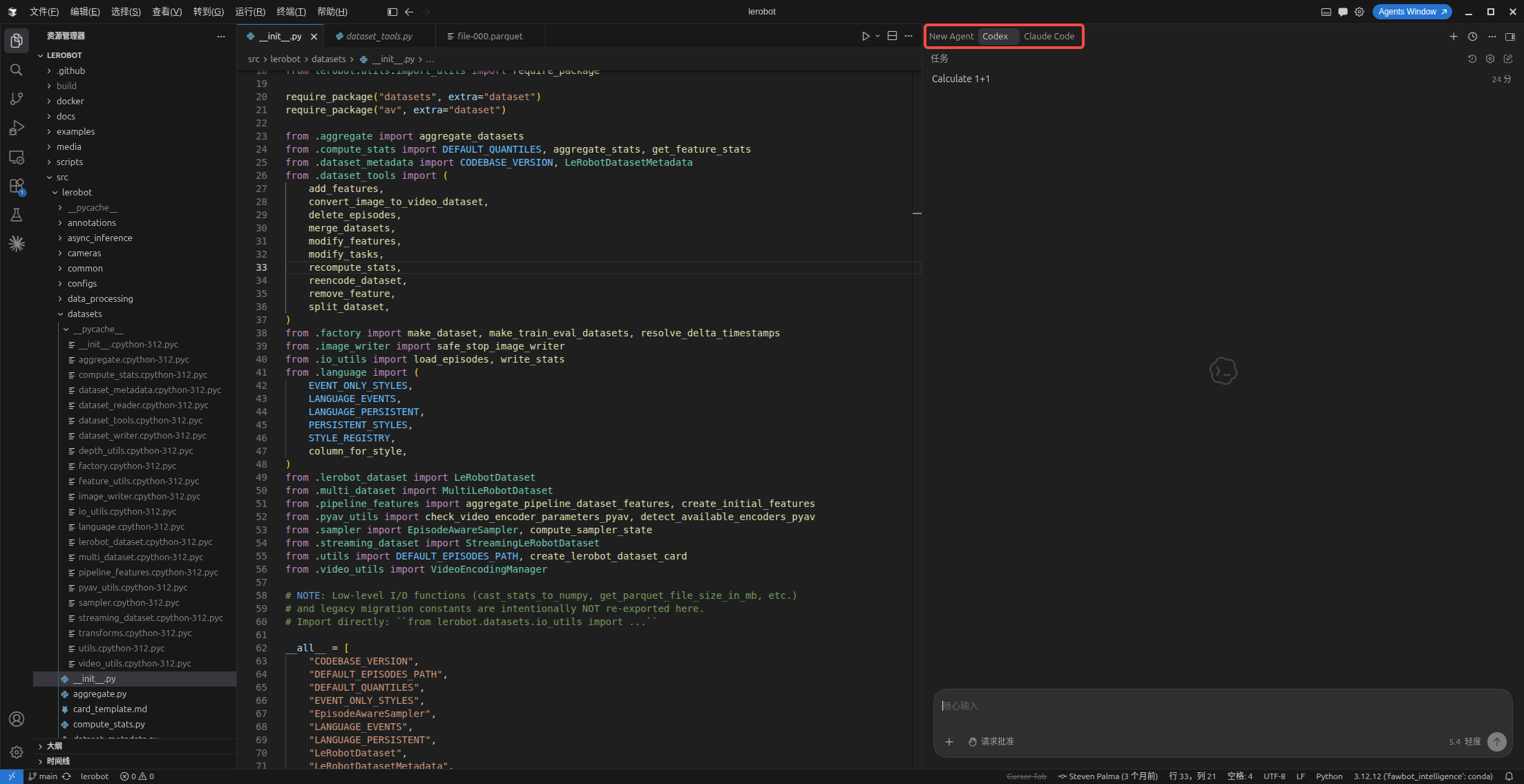
Task: Open model selector 5.4 轻度
Action: pos(1465,741)
